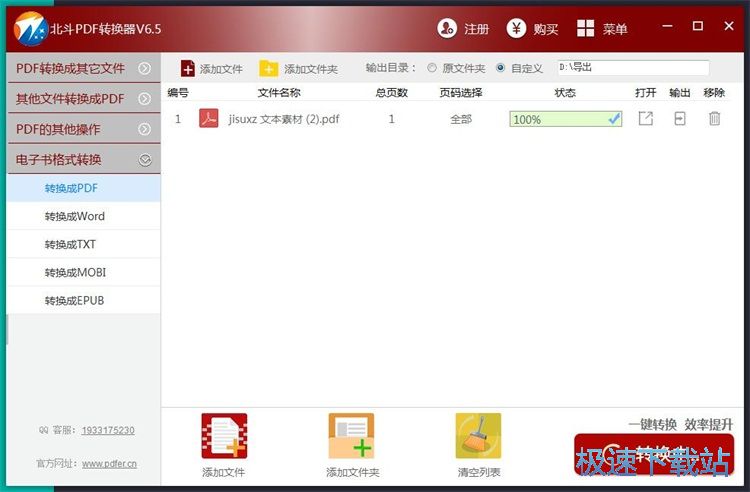This screenshot has height=492, width=750.
Task: Click the 编号 column header
Action: point(178,93)
